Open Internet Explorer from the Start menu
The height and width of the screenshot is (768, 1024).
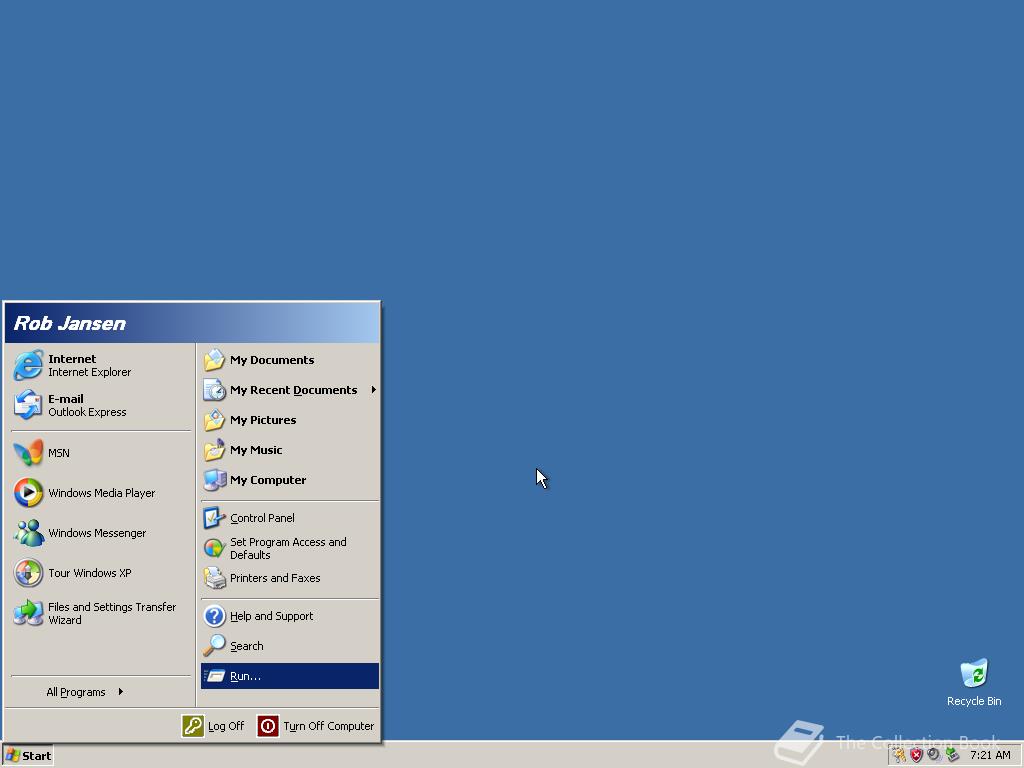(x=101, y=365)
